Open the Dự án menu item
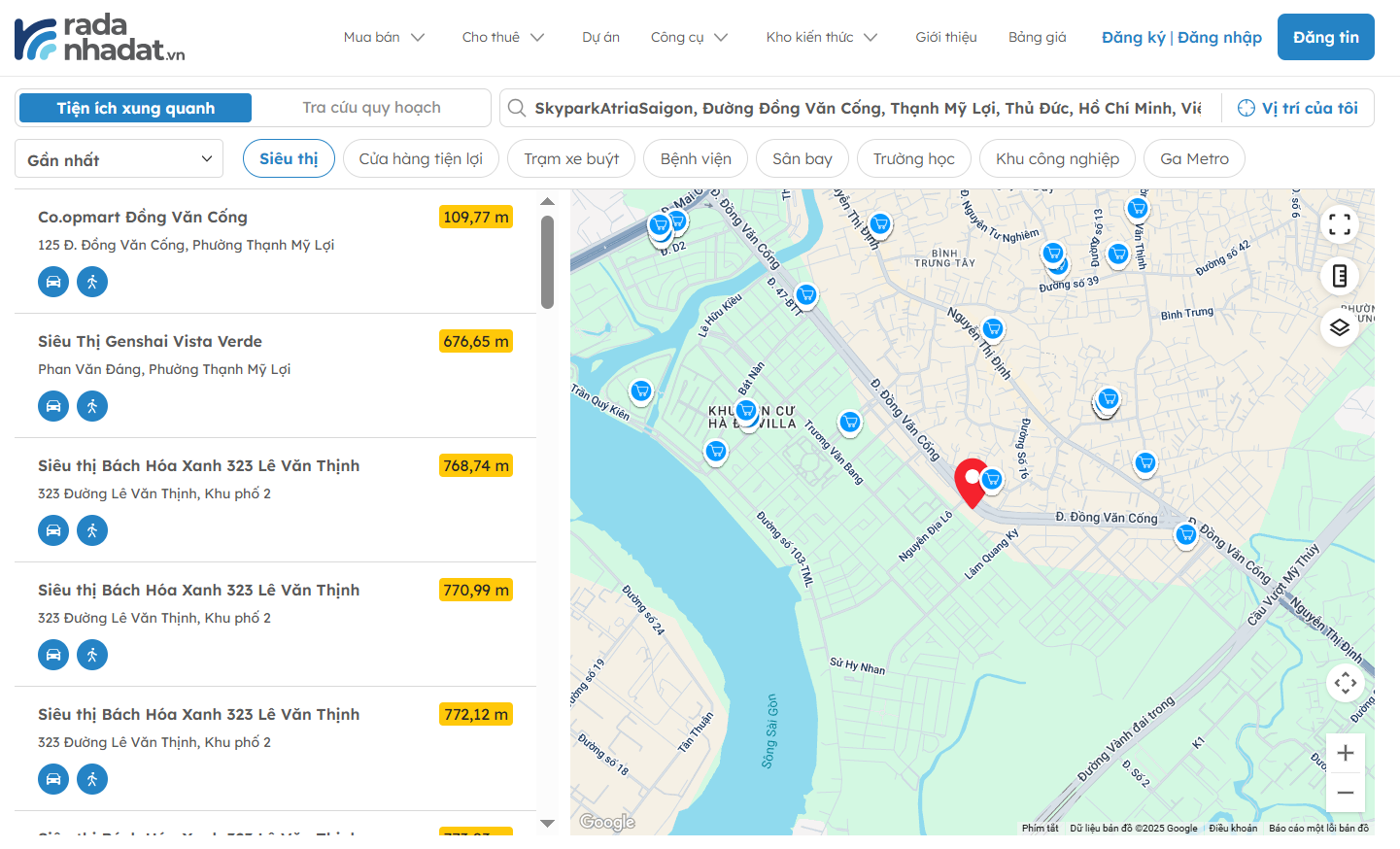The height and width of the screenshot is (849, 1400). coord(600,37)
